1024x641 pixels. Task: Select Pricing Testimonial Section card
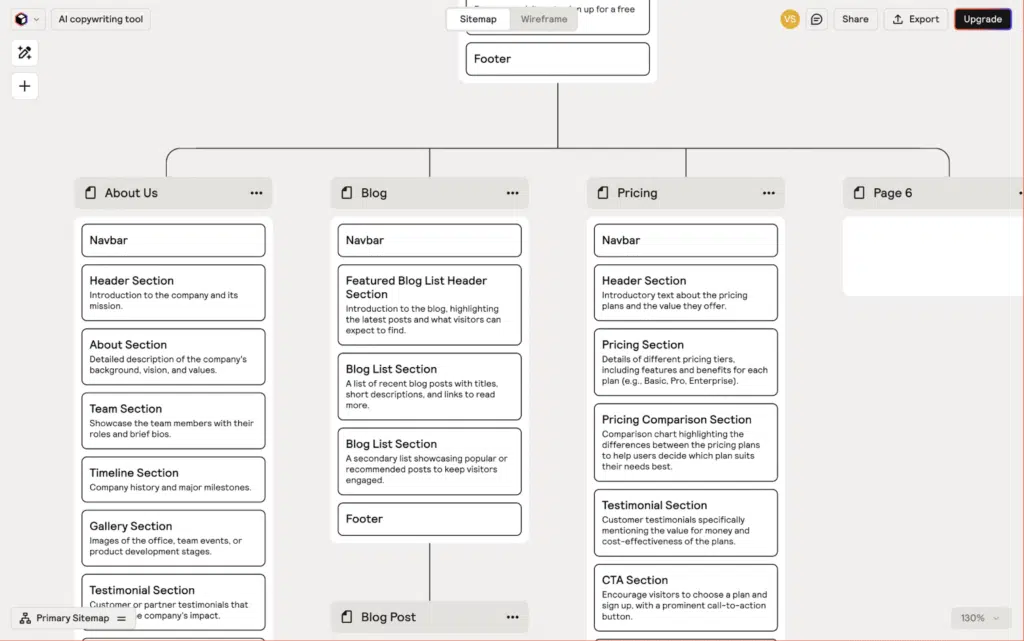click(x=686, y=524)
